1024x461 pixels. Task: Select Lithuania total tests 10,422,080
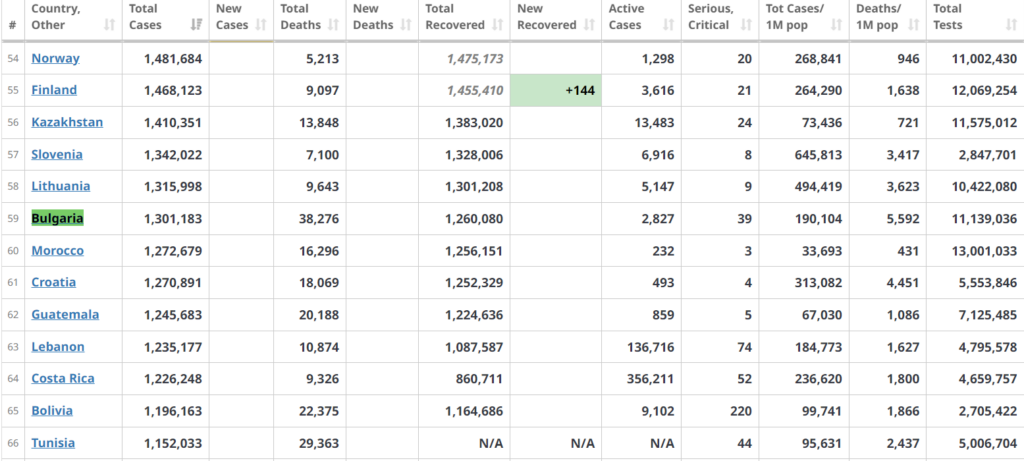coord(984,187)
